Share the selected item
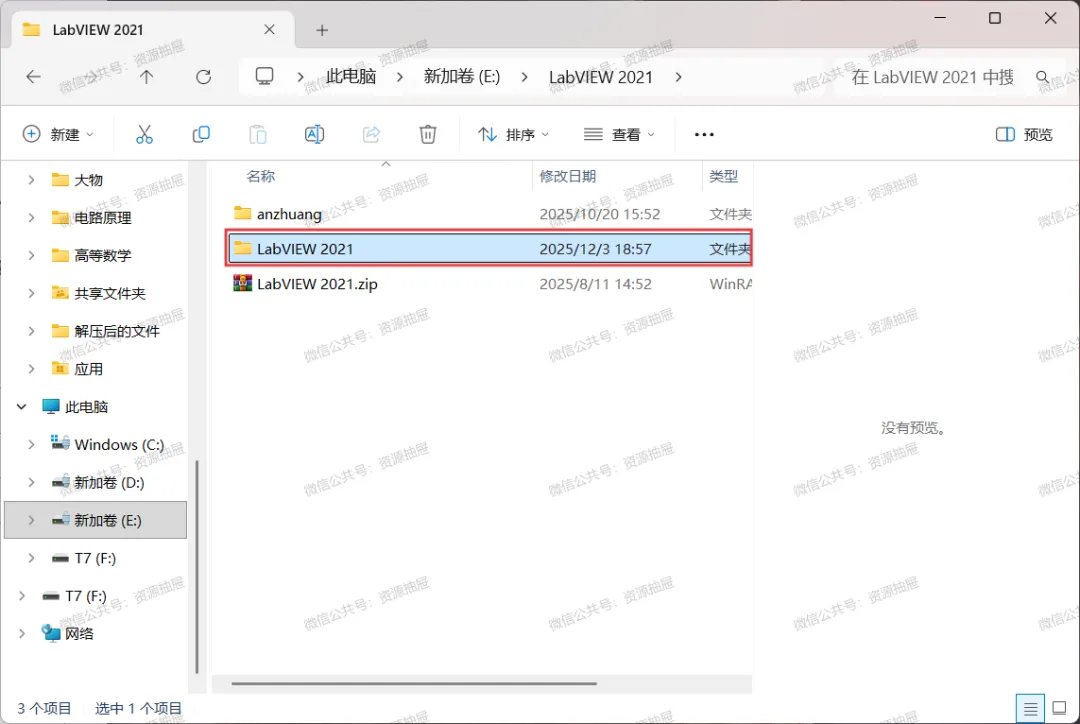The image size is (1080, 724). pyautogui.click(x=371, y=134)
